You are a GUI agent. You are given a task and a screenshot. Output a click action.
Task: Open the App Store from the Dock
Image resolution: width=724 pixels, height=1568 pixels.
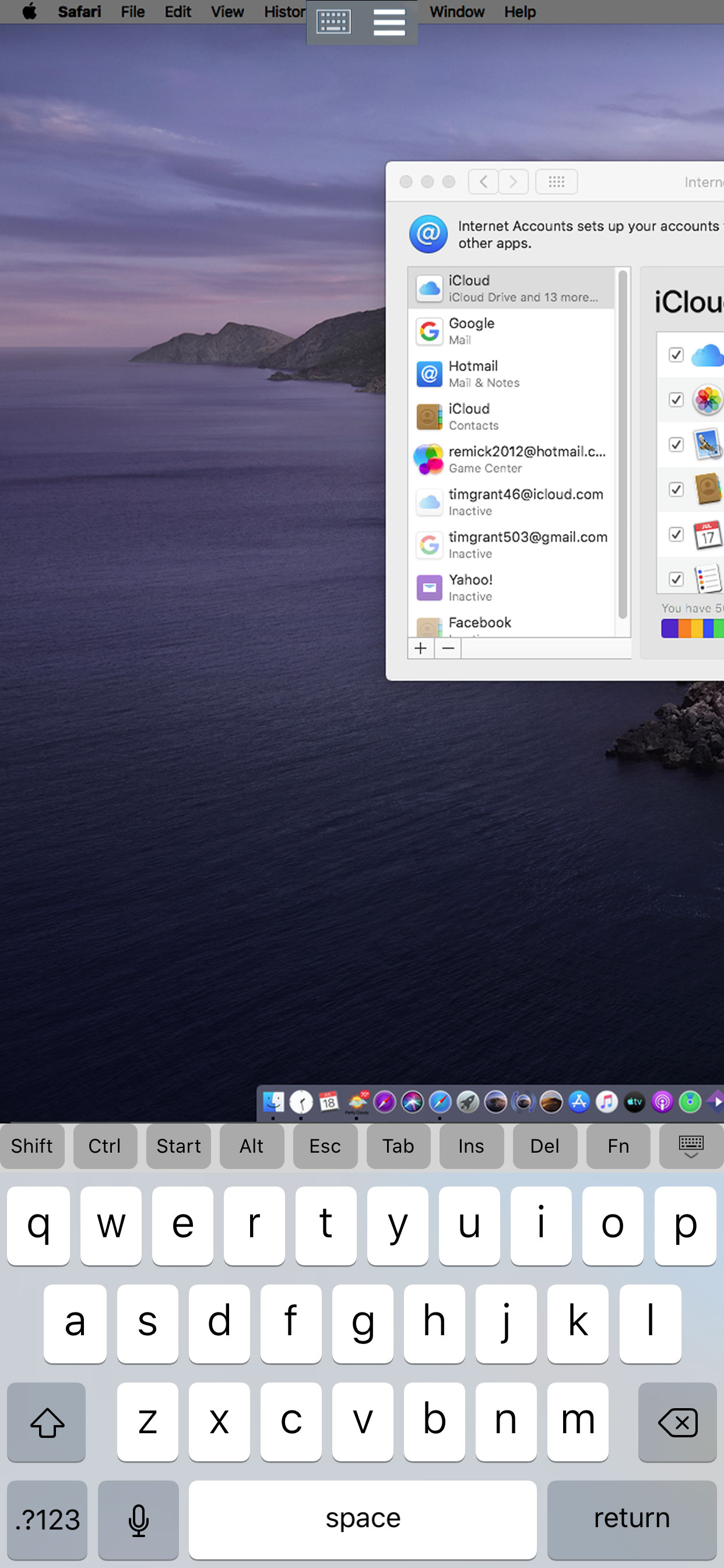[x=579, y=1102]
